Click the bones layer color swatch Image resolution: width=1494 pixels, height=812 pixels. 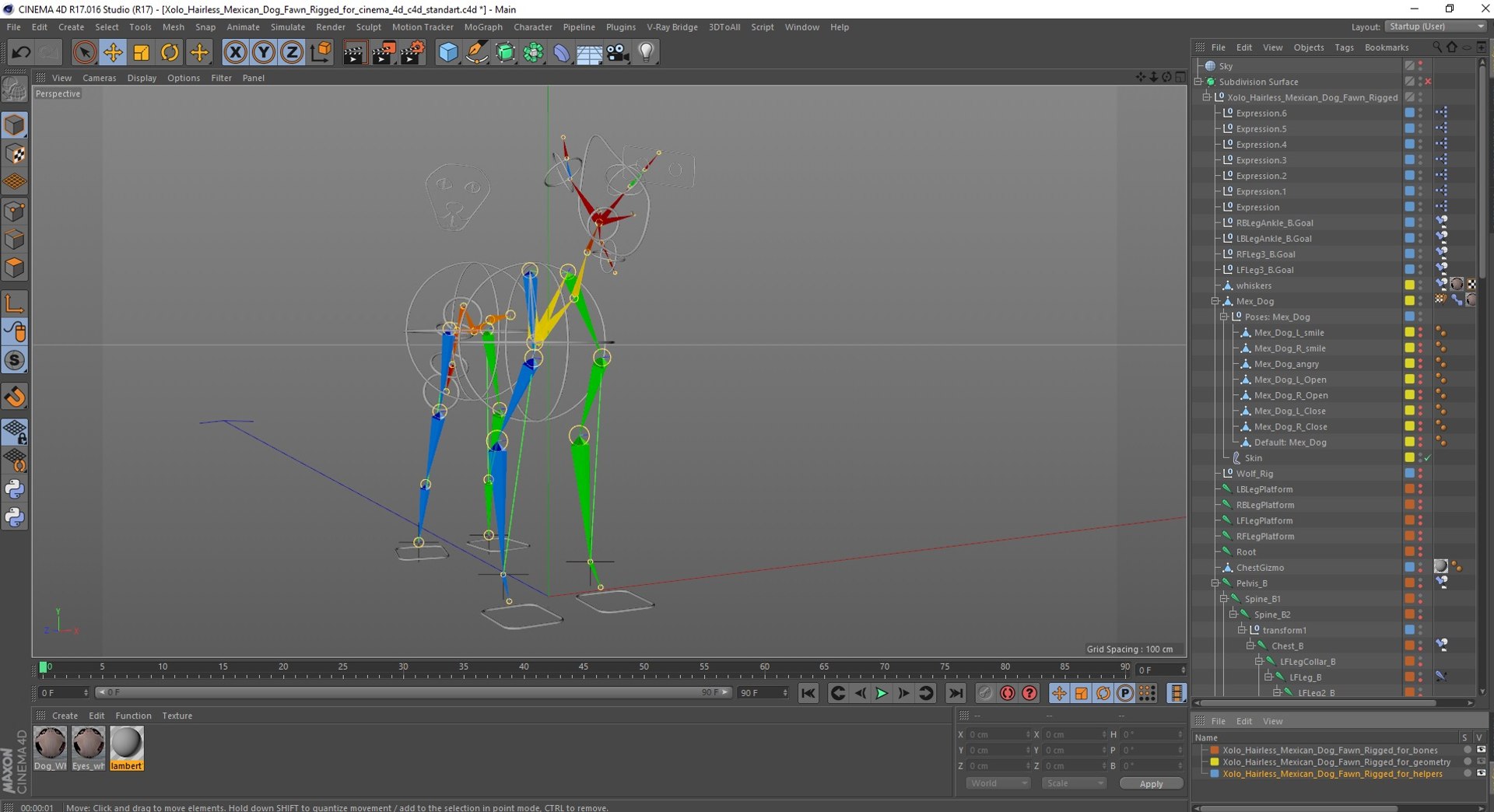(1214, 751)
